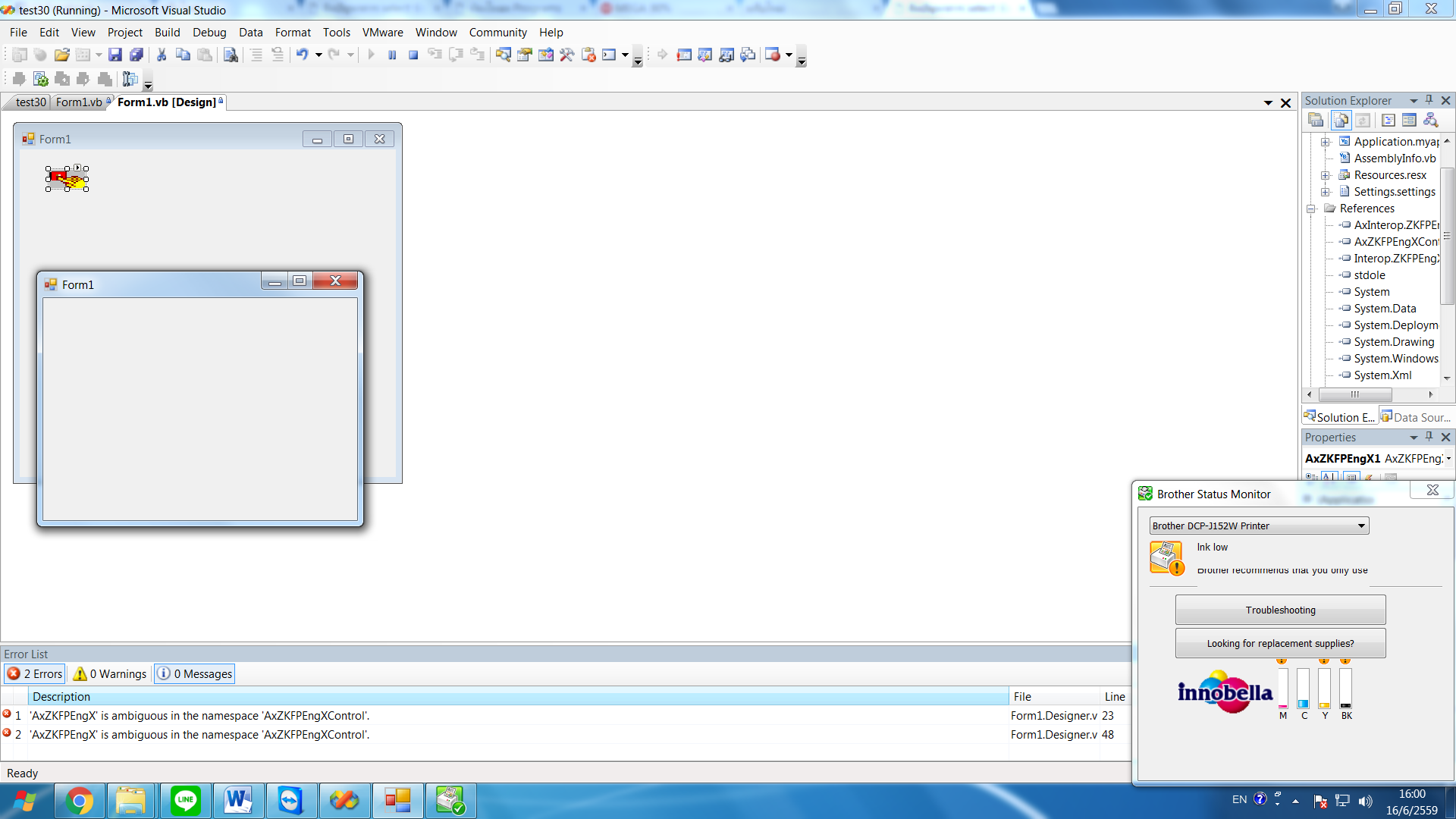Click the Form1.vb Design tab
The height and width of the screenshot is (819, 1456).
click(x=168, y=102)
